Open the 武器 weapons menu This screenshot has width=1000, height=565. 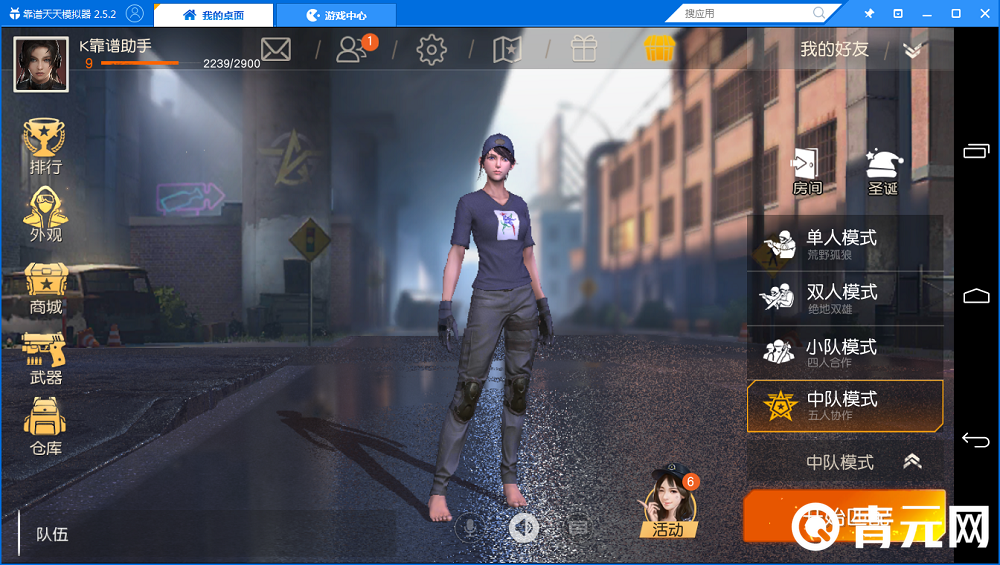pyautogui.click(x=45, y=359)
